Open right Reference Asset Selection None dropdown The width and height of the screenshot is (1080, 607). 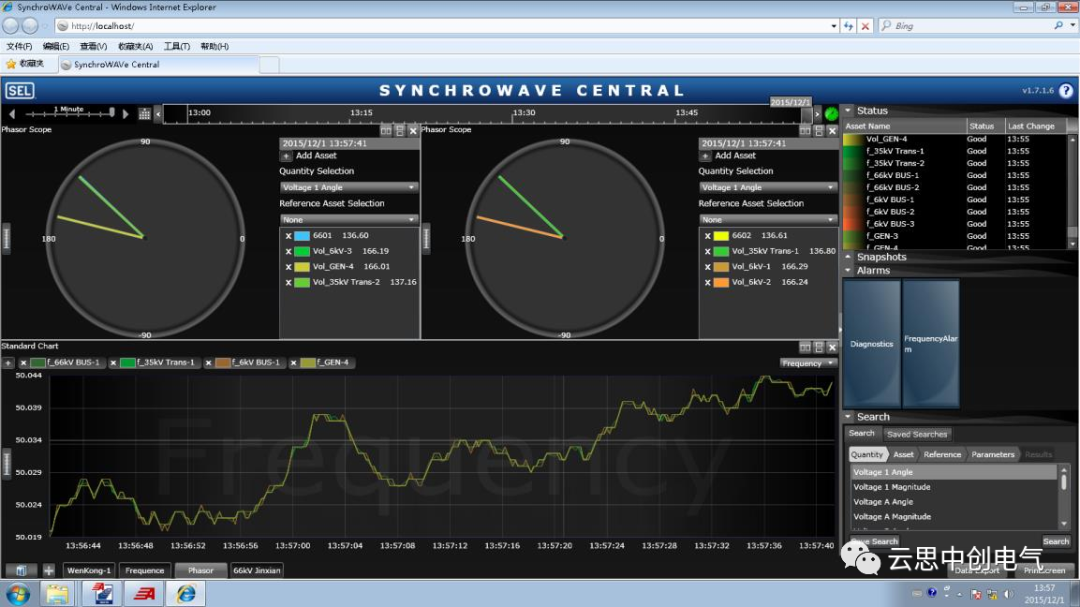click(x=767, y=220)
